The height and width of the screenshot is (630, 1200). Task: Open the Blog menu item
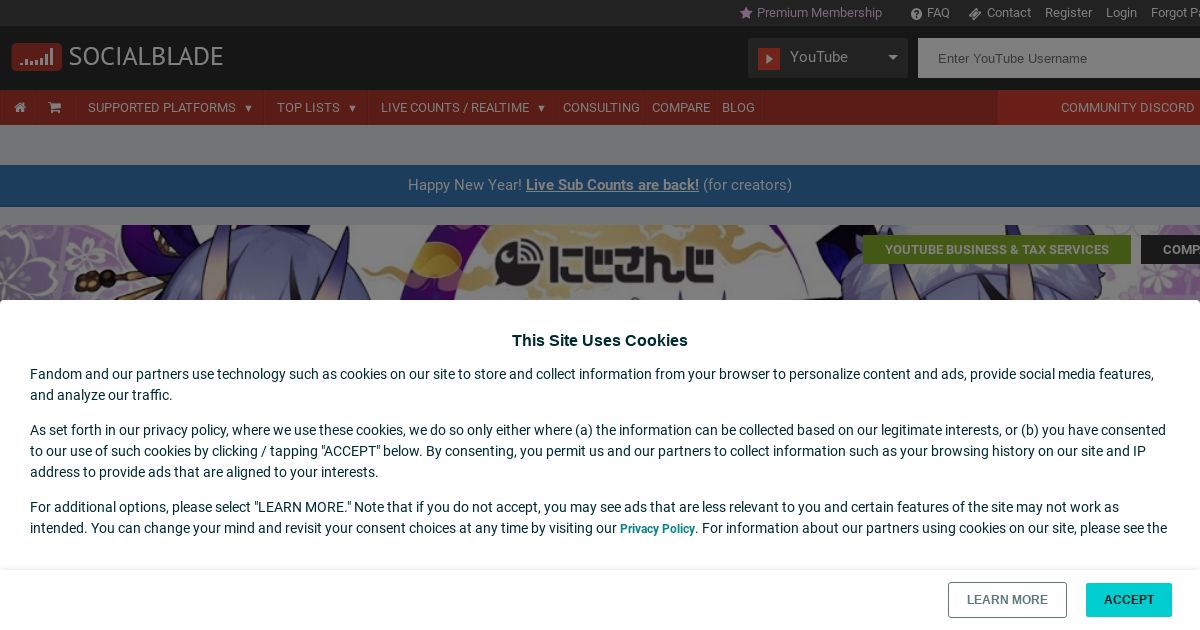(738, 107)
